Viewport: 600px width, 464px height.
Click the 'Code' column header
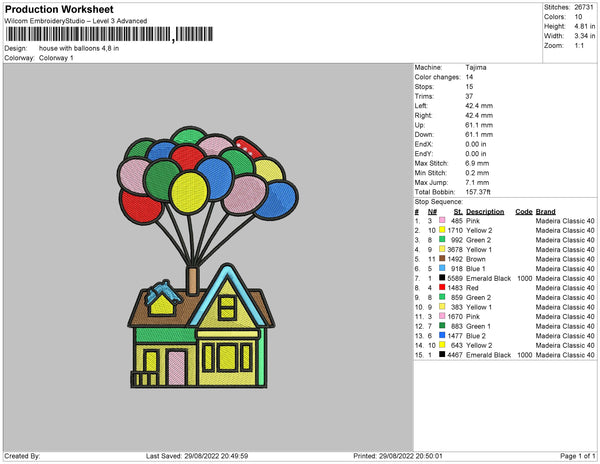coord(524,212)
